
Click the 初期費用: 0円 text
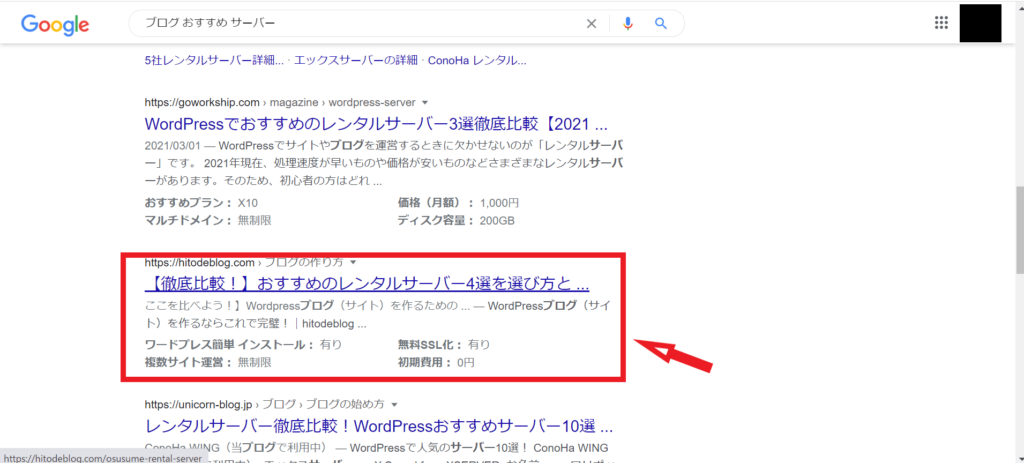(436, 362)
